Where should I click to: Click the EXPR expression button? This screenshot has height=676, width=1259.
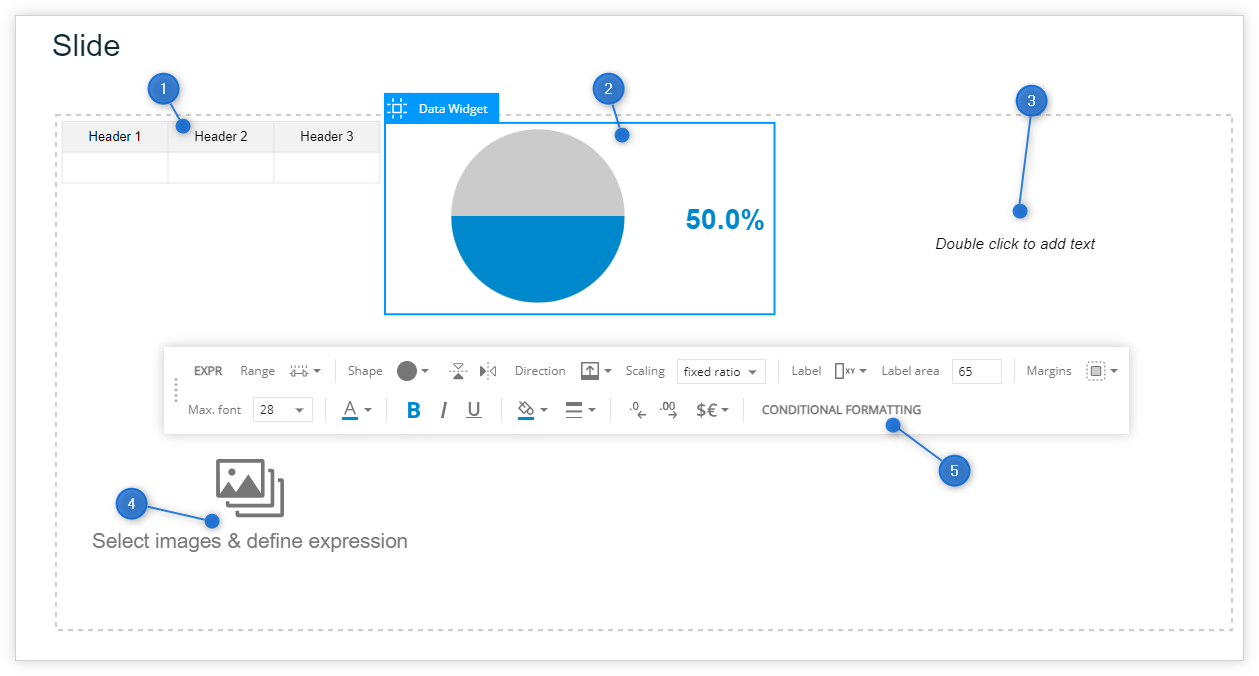pos(208,371)
